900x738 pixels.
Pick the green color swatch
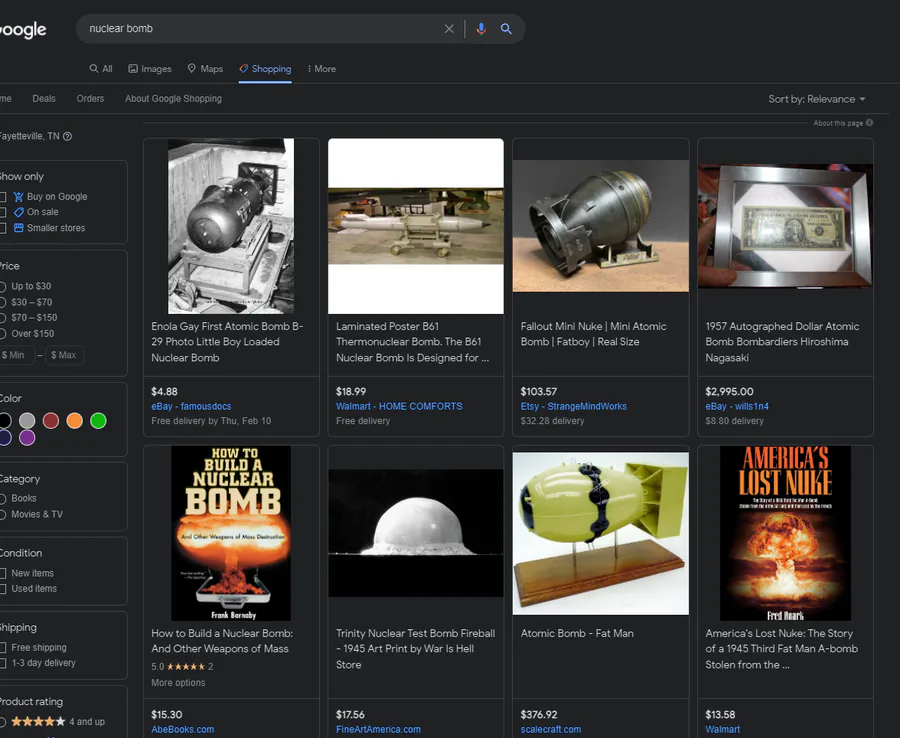coord(98,421)
